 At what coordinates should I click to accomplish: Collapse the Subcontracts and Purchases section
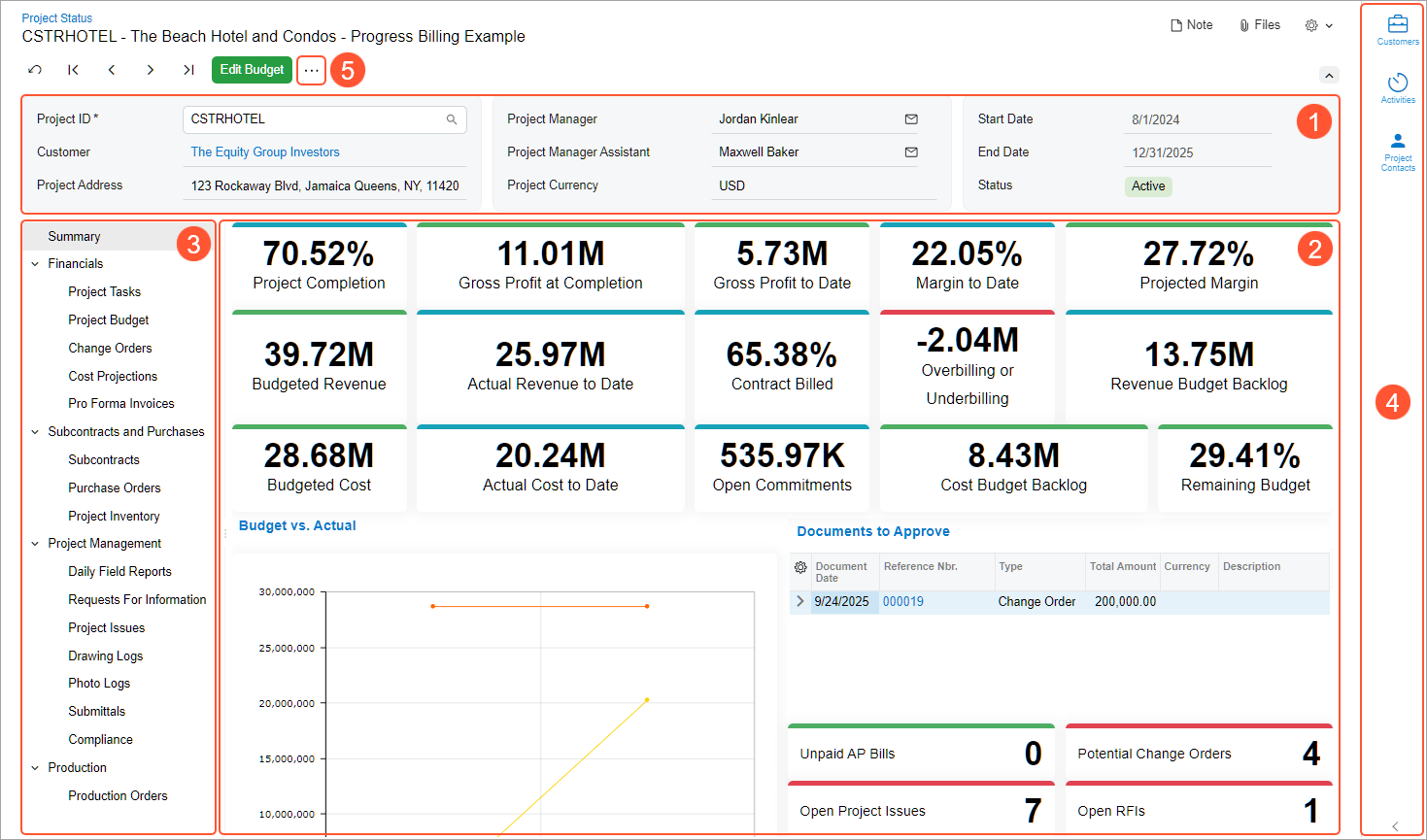click(x=36, y=432)
